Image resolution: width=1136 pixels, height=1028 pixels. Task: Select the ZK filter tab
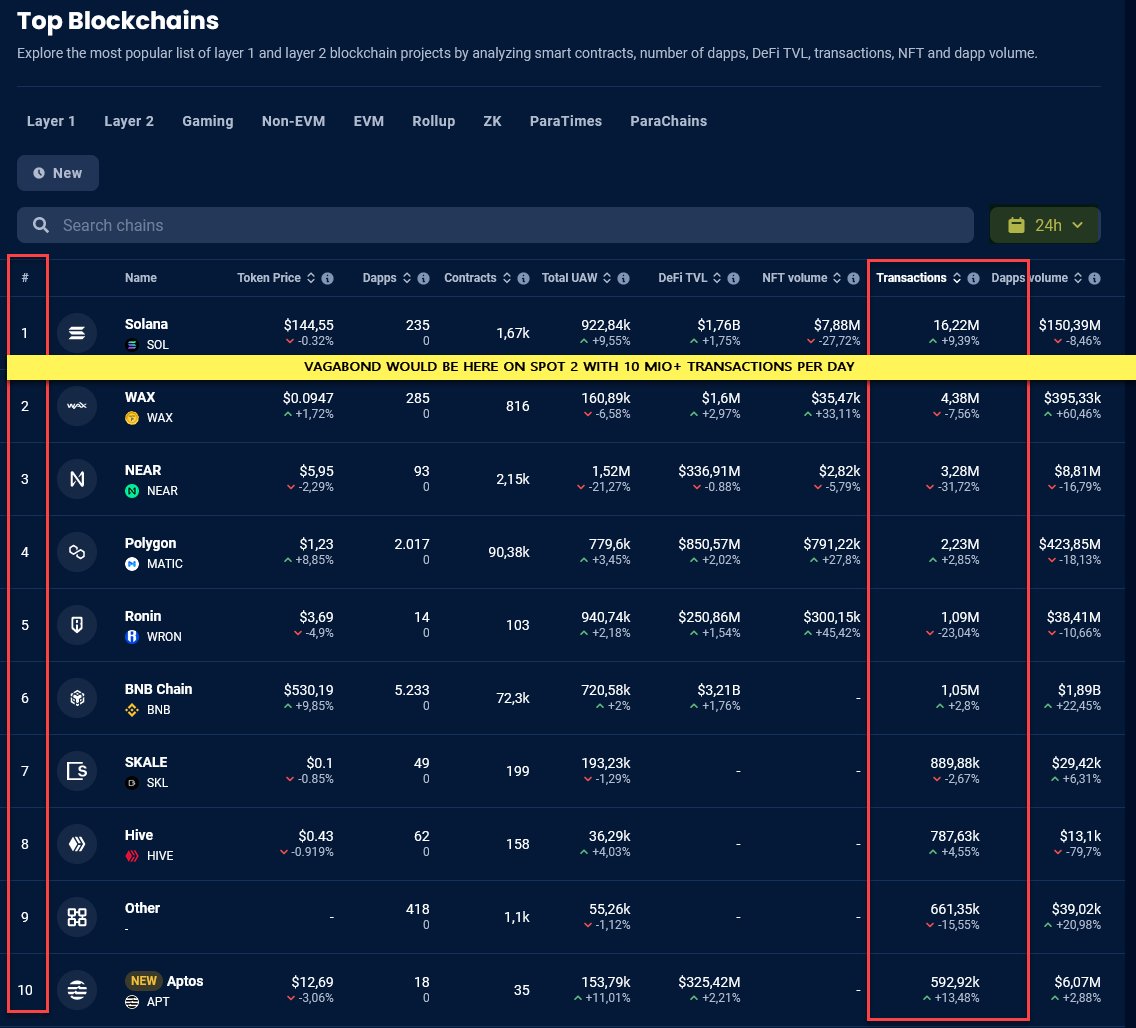[493, 121]
